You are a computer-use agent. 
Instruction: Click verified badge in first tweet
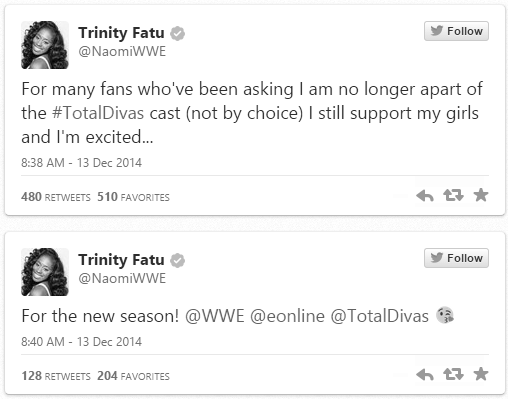177,34
